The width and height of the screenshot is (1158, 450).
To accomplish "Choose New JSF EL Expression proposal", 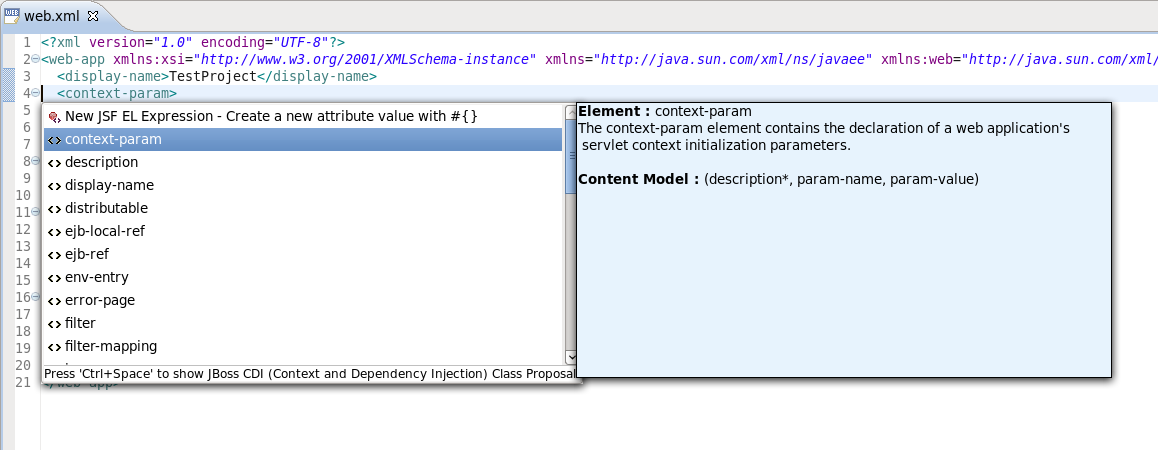I will 271,117.
